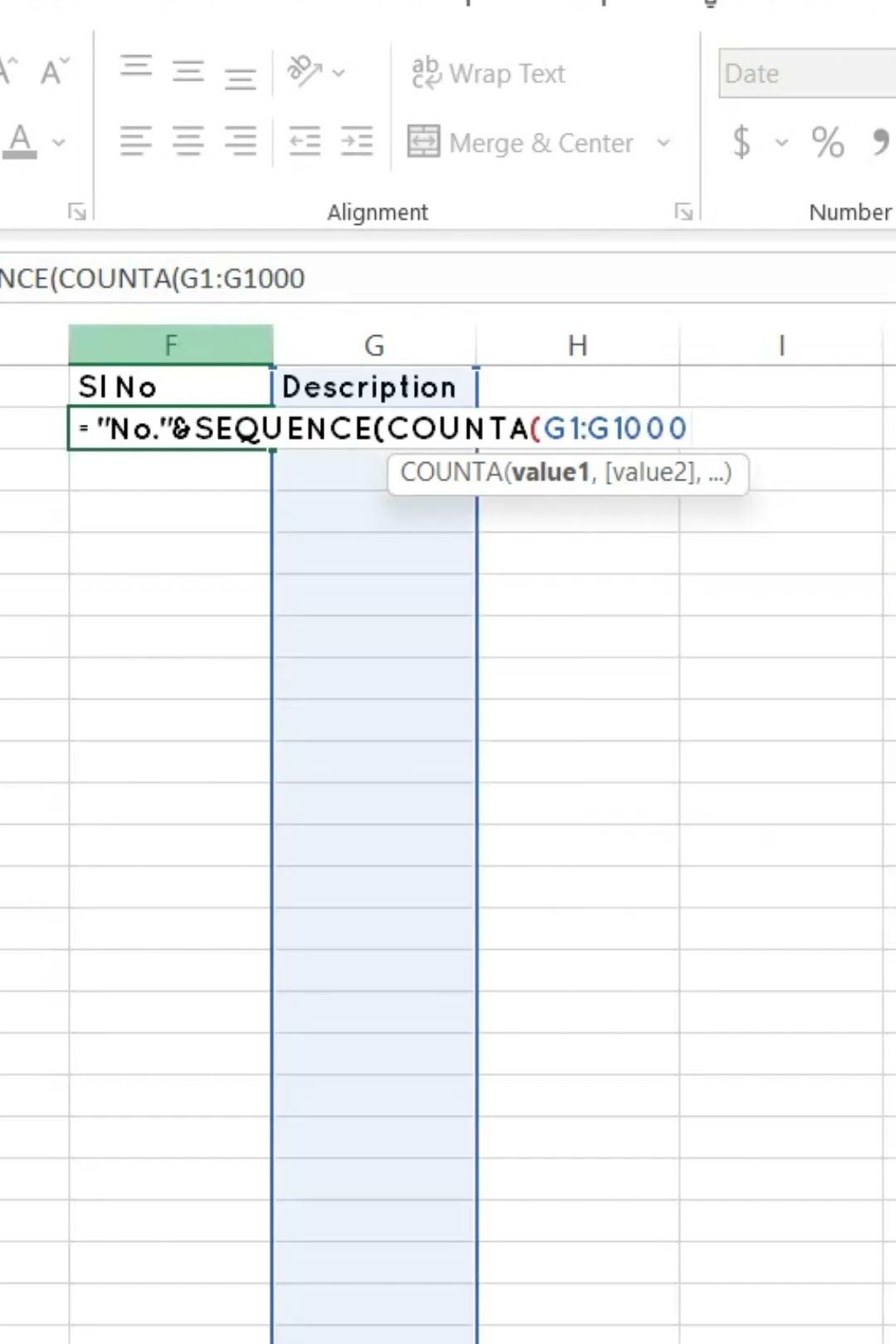Click the Middle Align icon
Image resolution: width=896 pixels, height=1344 pixels.
(188, 72)
